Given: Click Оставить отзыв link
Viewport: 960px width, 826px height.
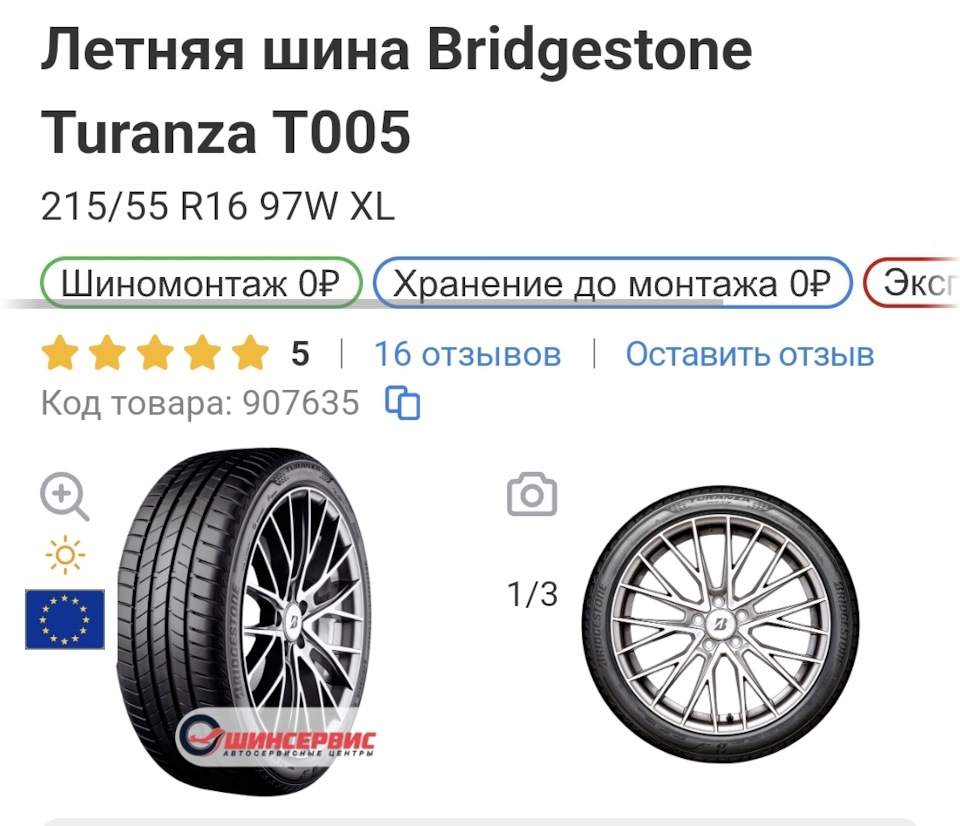Looking at the screenshot, I should point(749,354).
